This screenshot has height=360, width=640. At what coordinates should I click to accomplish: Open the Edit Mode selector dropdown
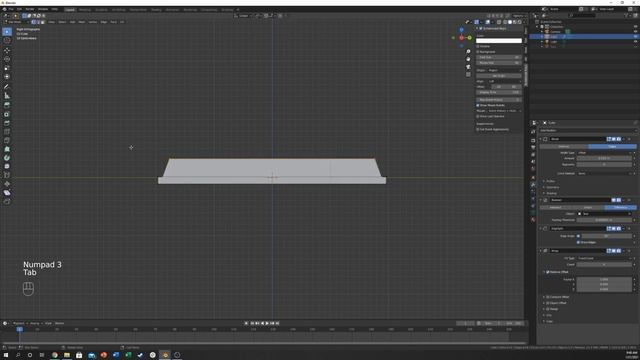tap(16, 22)
